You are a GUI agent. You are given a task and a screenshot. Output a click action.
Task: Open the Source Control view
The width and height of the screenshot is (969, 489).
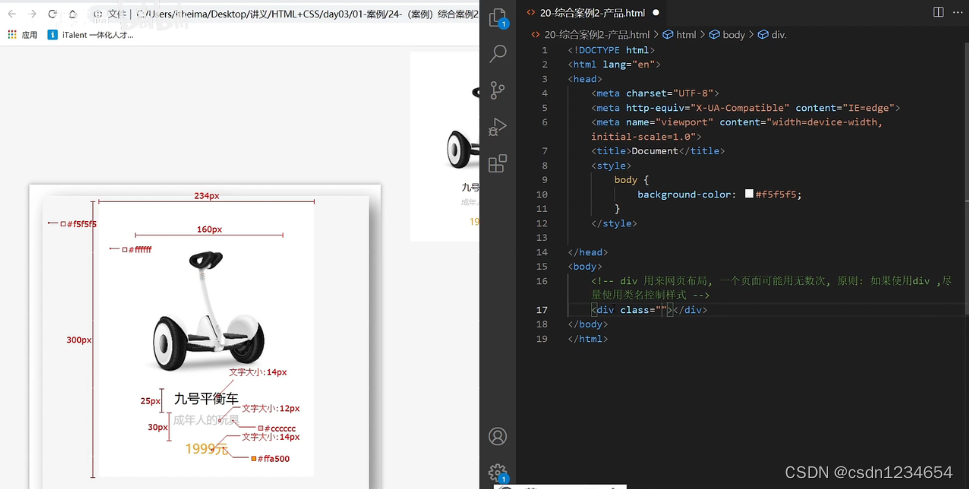point(497,90)
